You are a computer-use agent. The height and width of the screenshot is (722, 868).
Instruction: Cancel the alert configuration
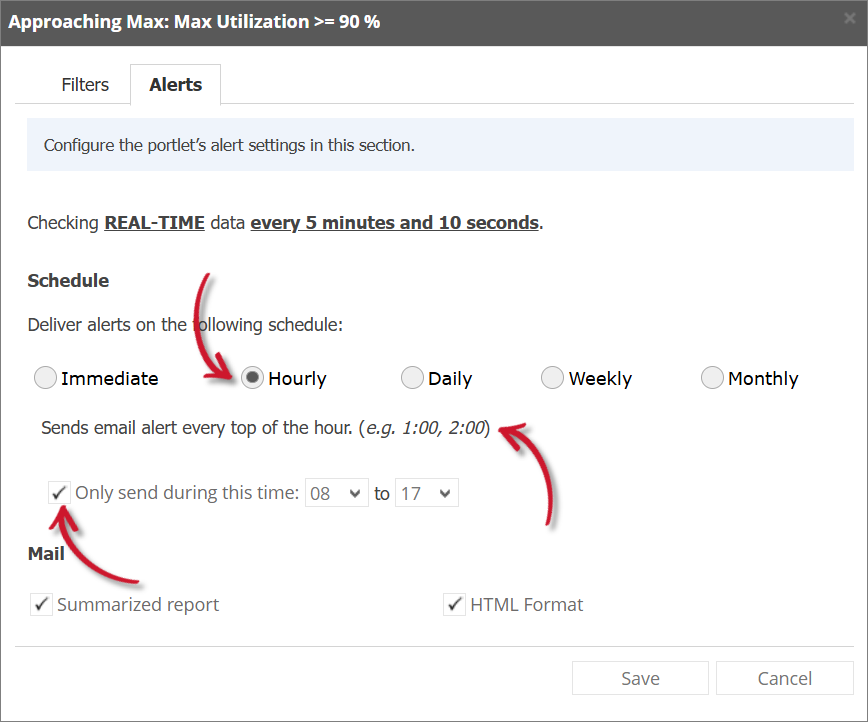click(x=784, y=678)
